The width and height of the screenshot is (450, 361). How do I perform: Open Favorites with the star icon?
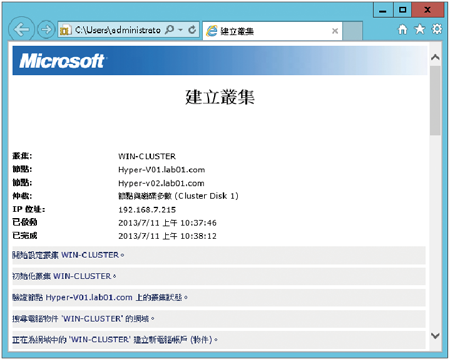click(420, 29)
